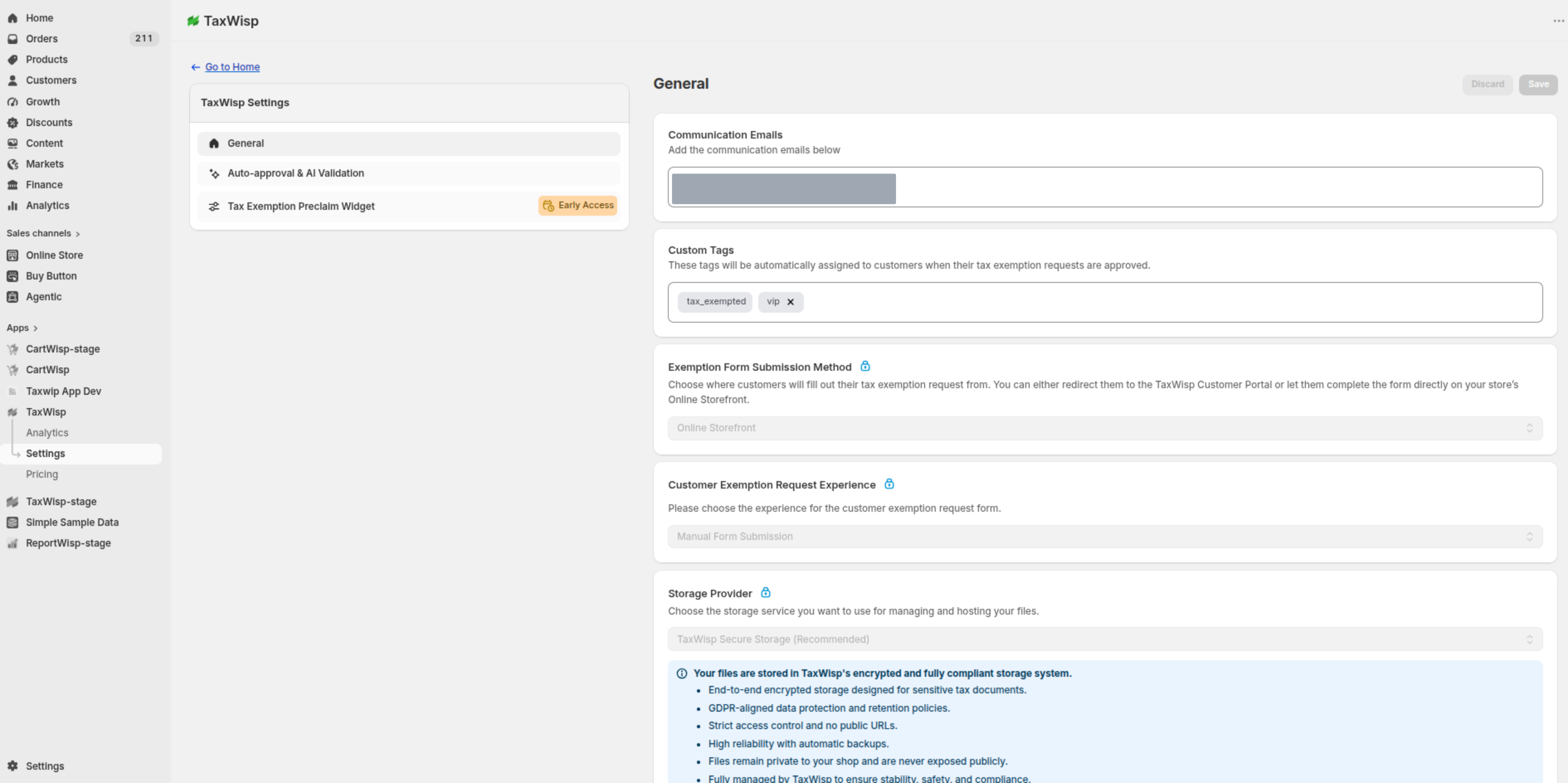Screen dimensions: 1568x783
Task: Click the Communication Emails input field
Action: pyautogui.click(x=1105, y=187)
